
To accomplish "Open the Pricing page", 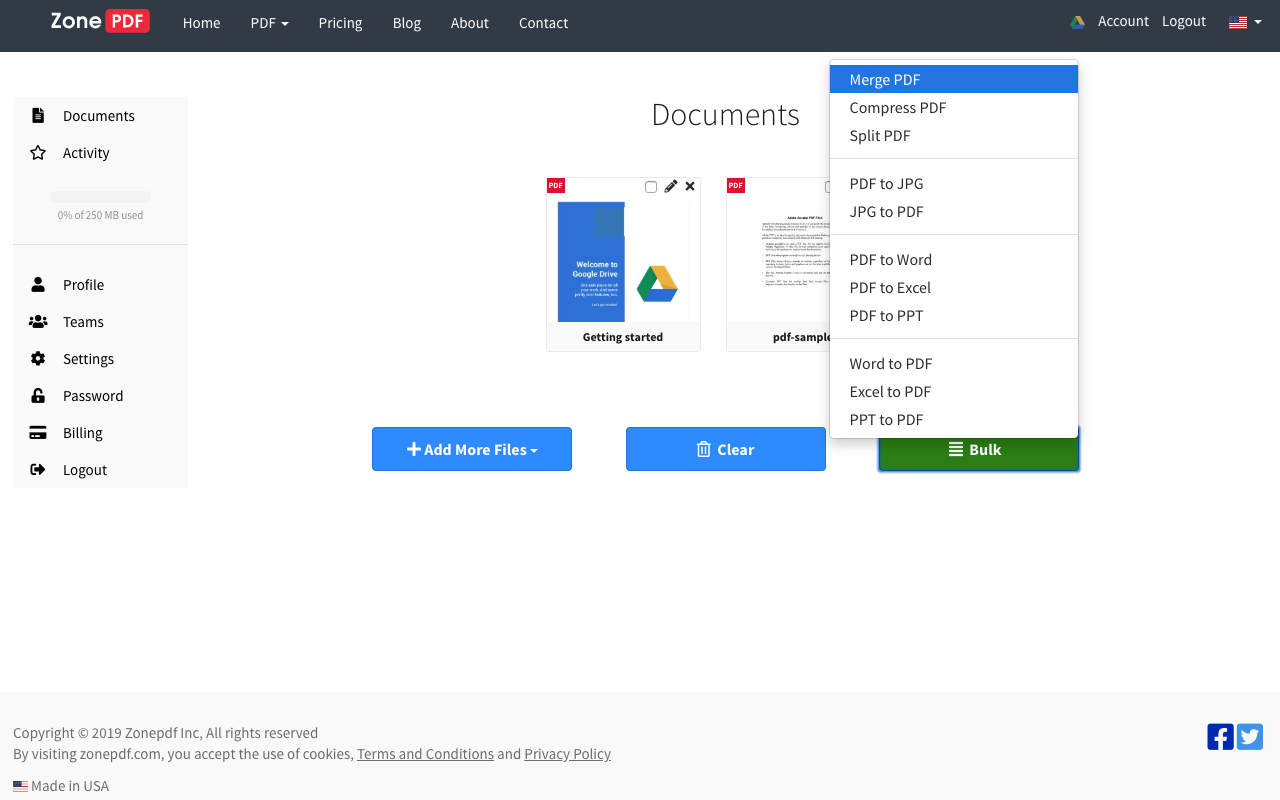I will [x=340, y=22].
